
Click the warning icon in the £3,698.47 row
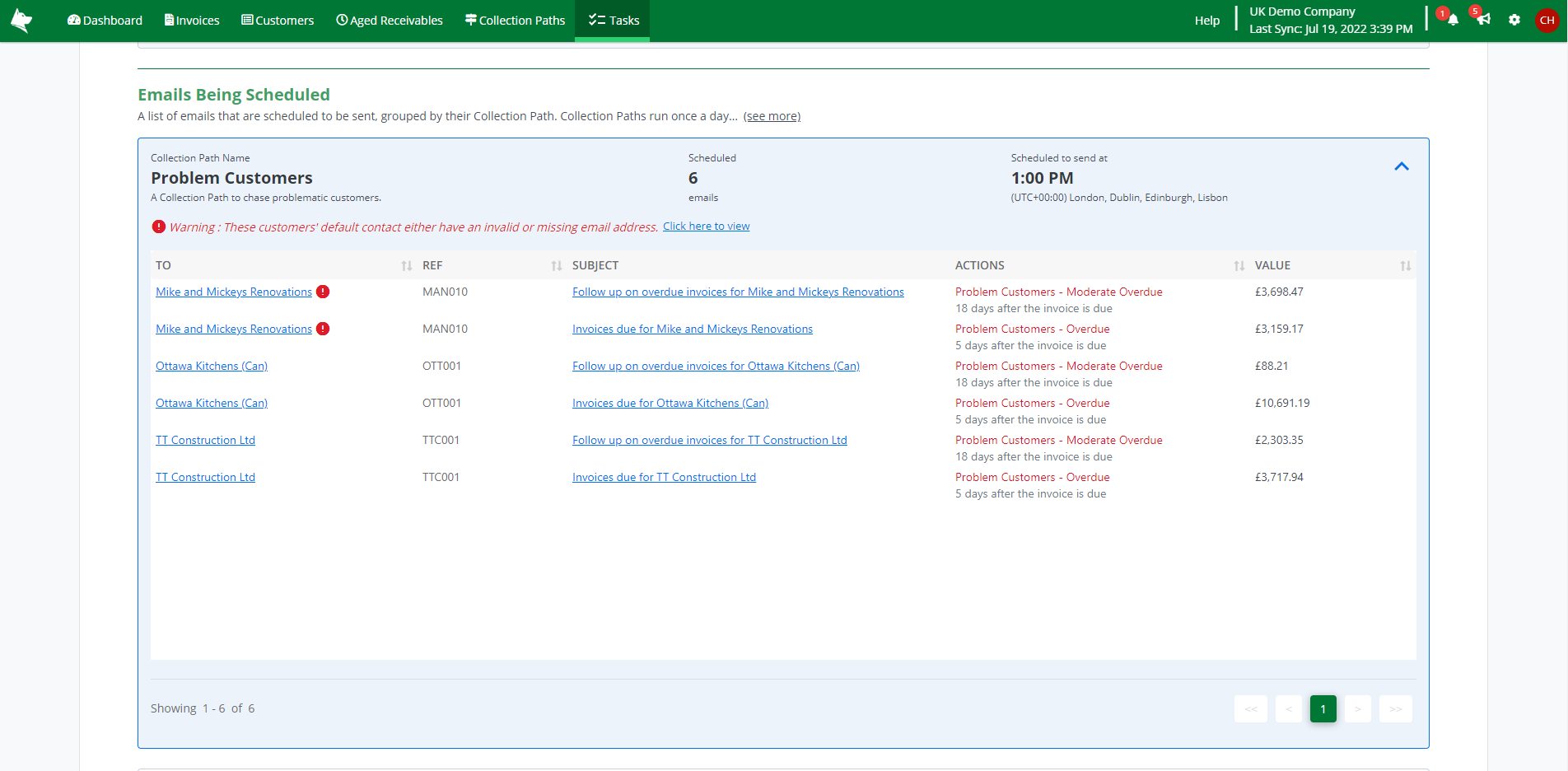coord(323,292)
